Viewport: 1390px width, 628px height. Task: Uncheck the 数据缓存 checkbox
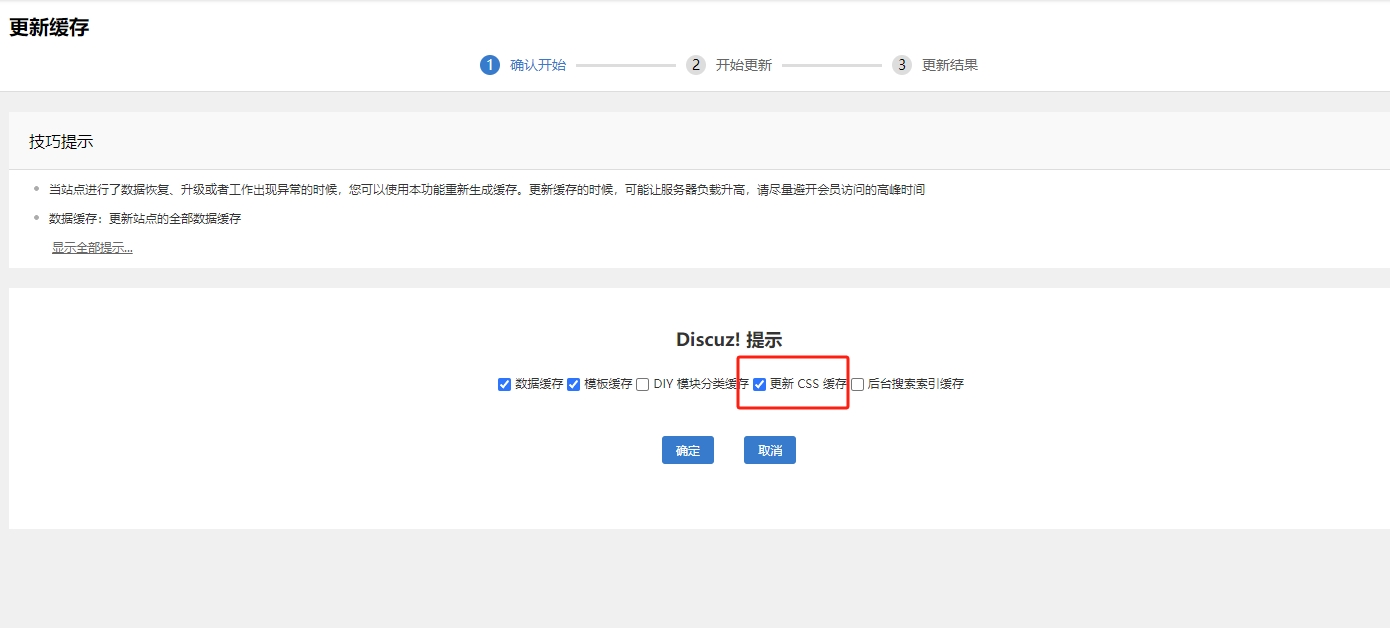504,384
